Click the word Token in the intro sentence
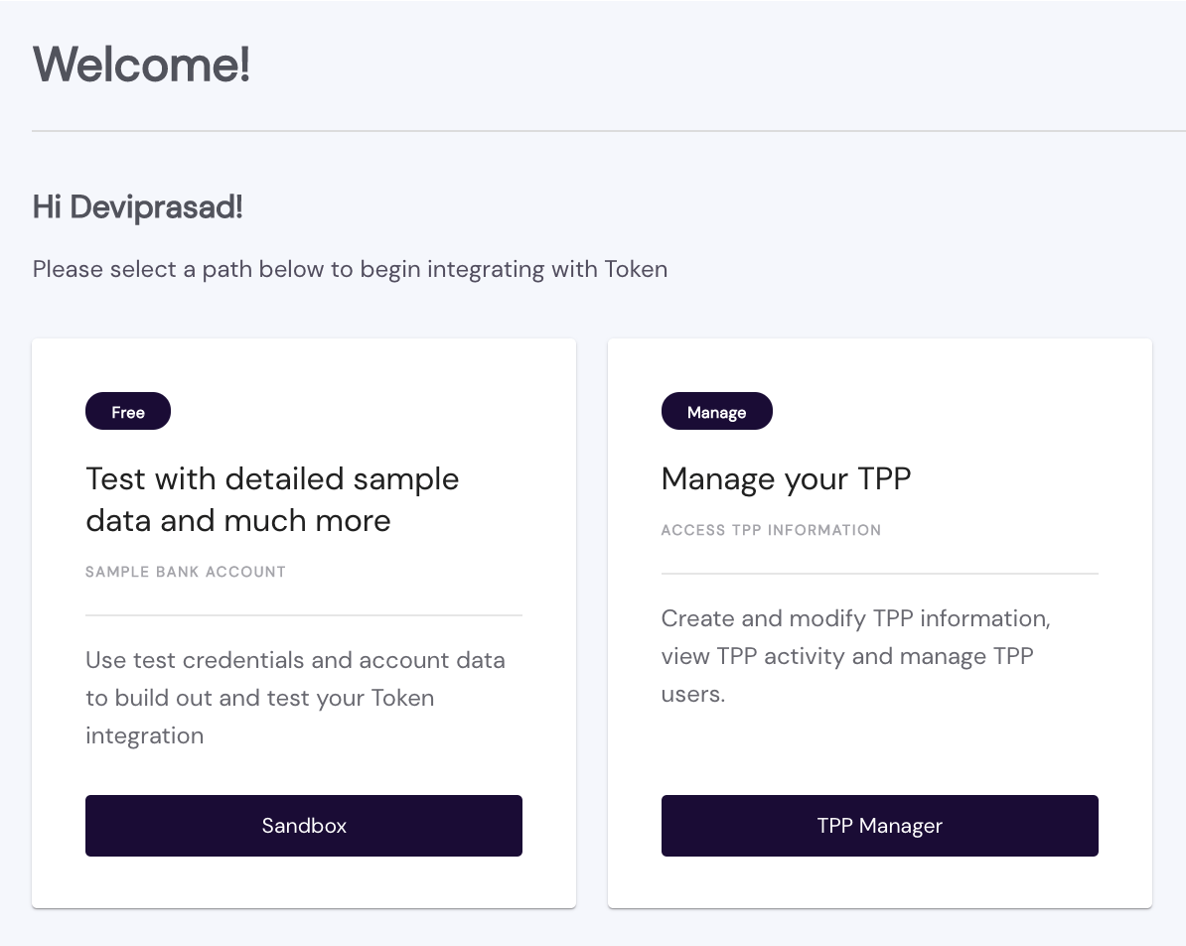1186x946 pixels. 635,269
